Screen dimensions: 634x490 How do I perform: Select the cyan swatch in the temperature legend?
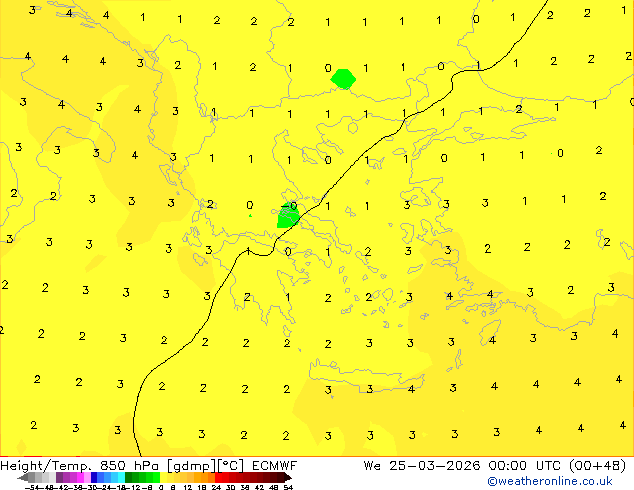(x=121, y=477)
